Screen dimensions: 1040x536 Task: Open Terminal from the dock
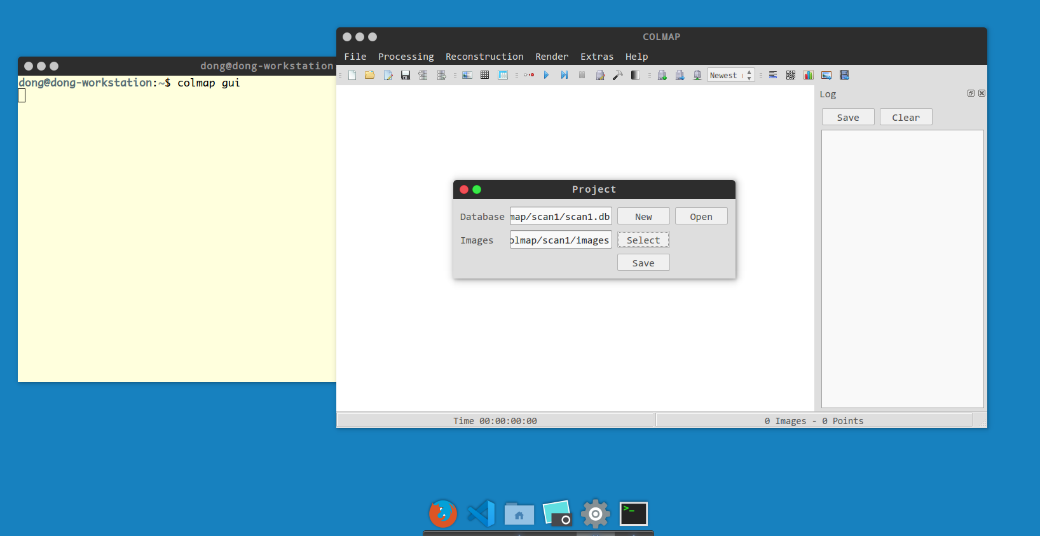[633, 513]
